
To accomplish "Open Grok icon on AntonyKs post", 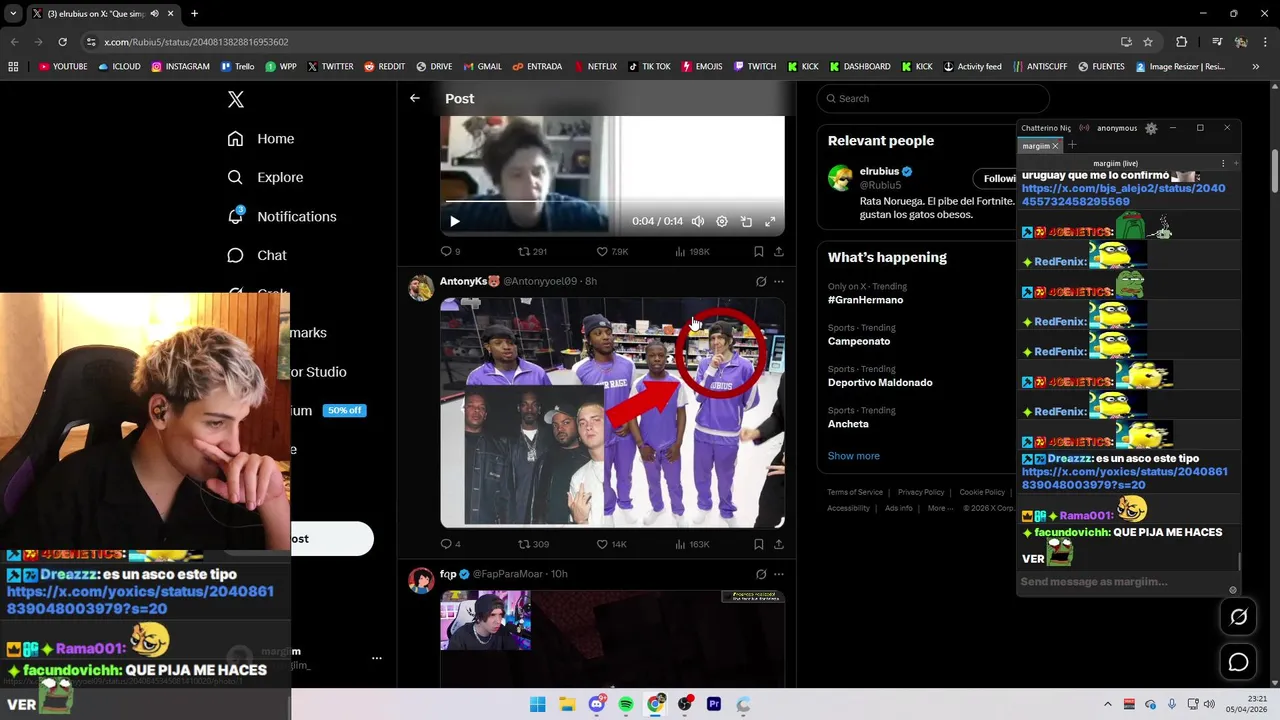I will pos(761,281).
